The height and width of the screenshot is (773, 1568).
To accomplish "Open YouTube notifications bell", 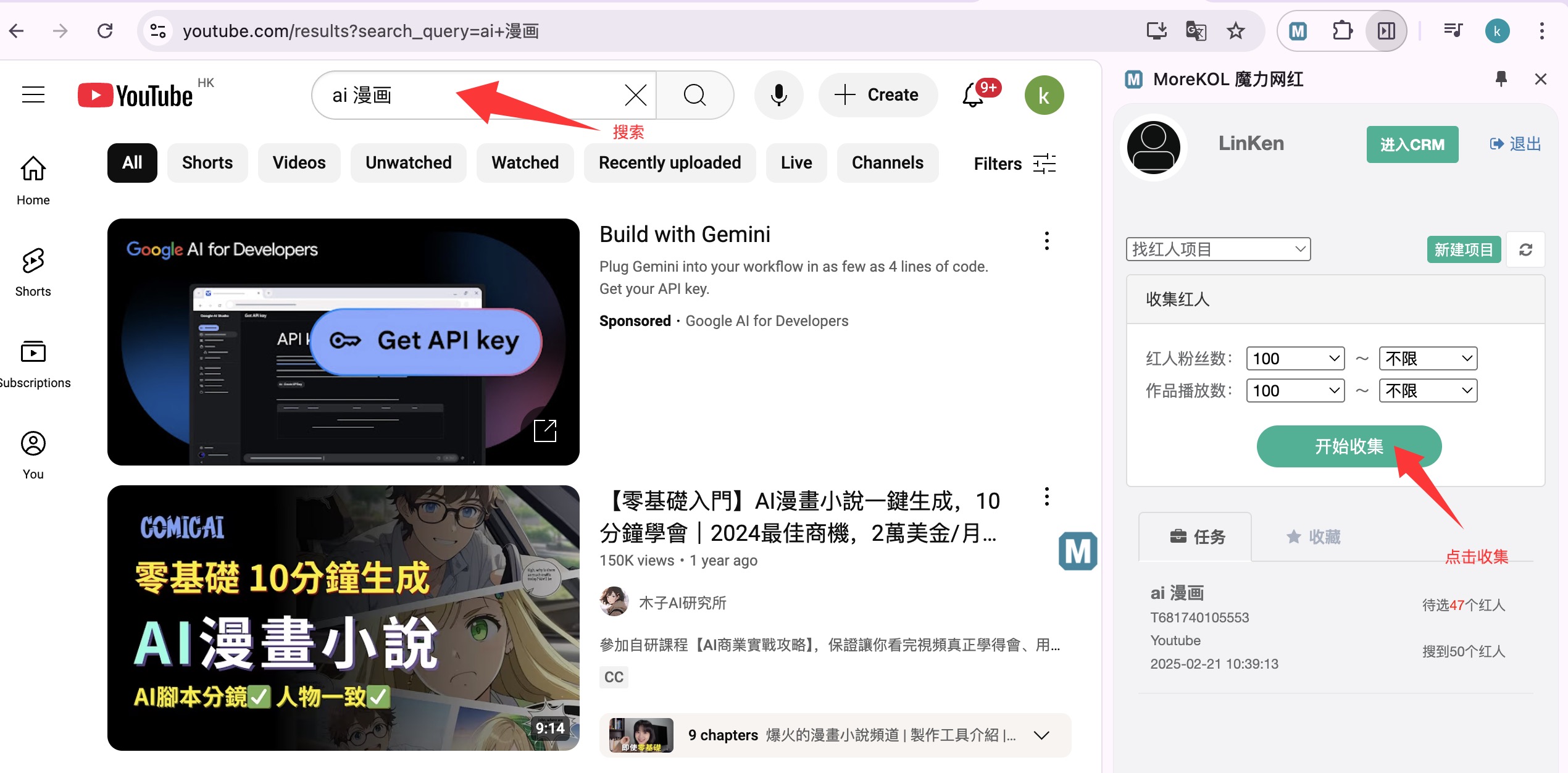I will [974, 95].
